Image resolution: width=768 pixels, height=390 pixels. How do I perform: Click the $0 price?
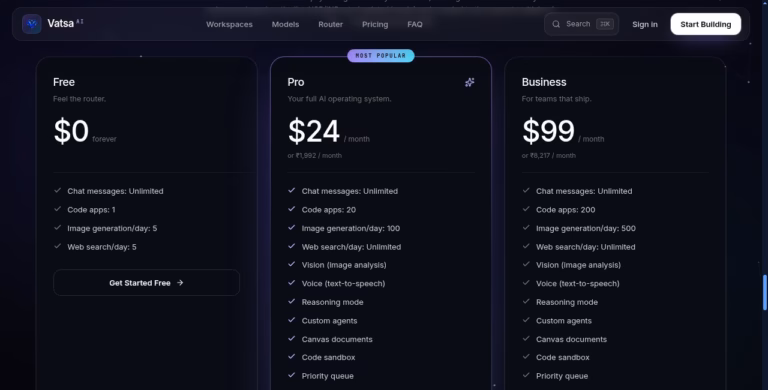(x=71, y=131)
